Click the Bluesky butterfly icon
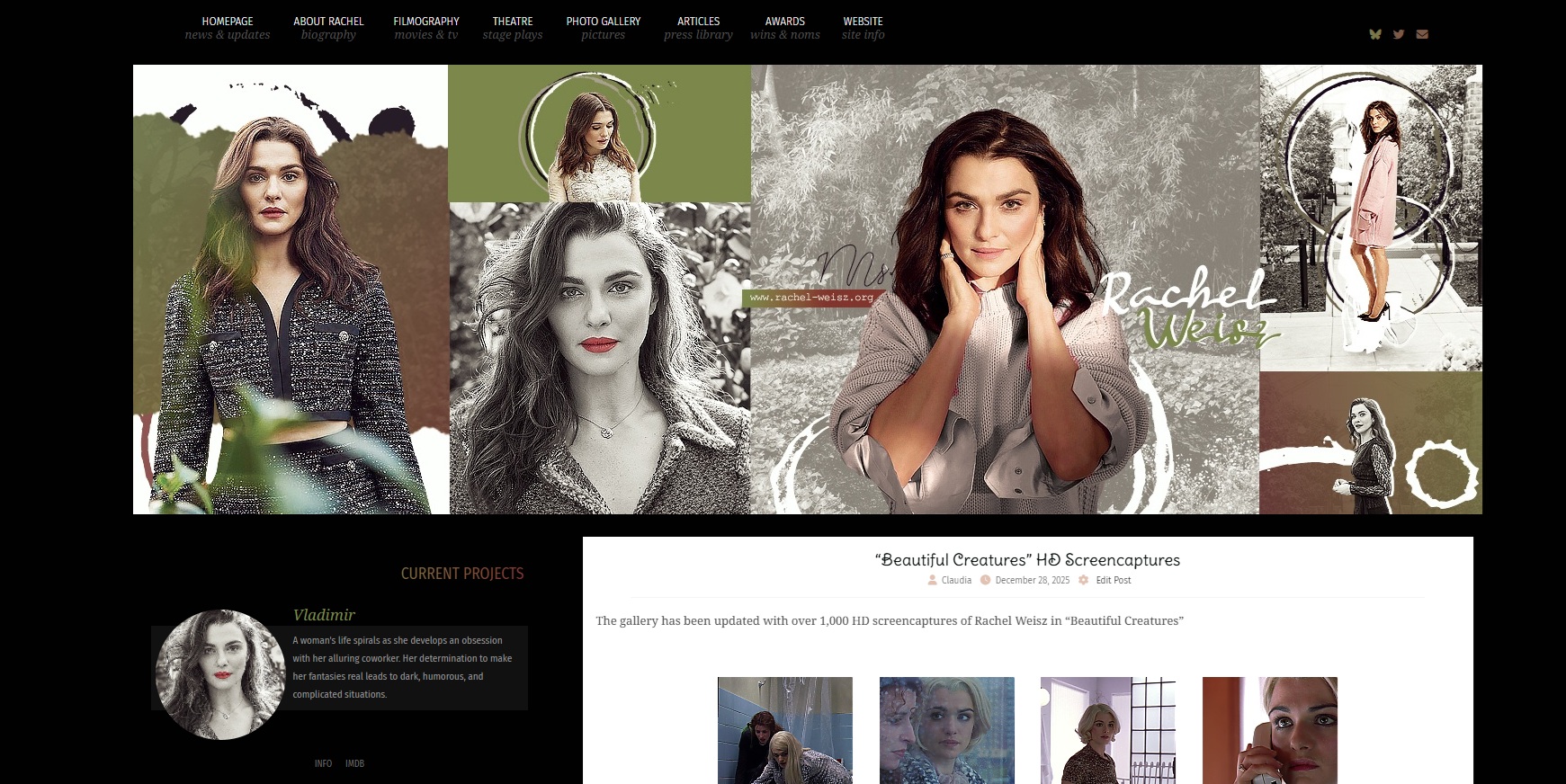This screenshot has height=784, width=1566. [1374, 34]
